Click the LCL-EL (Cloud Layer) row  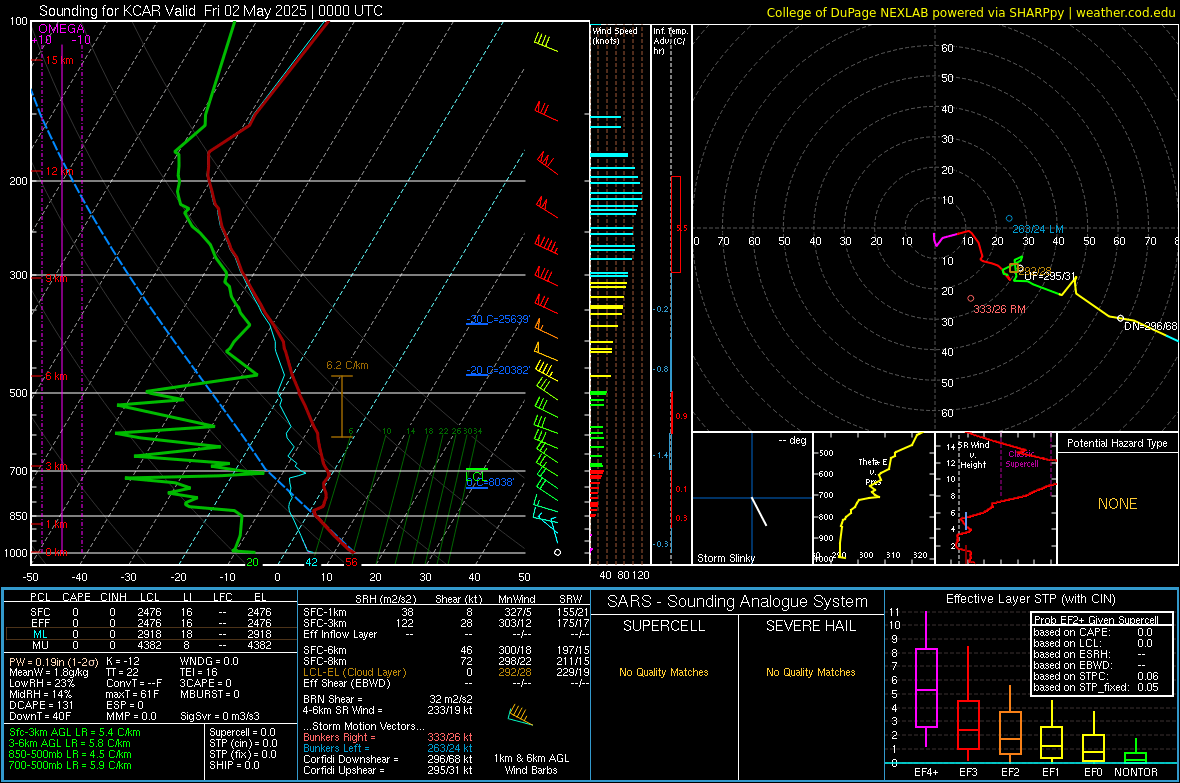point(446,672)
